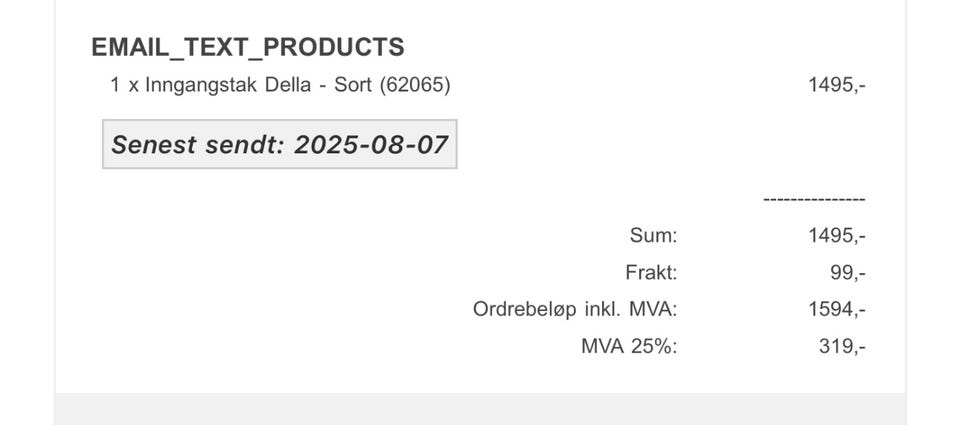Click the MVA 25%: label
Viewport: 960px width, 425px height.
(x=628, y=346)
